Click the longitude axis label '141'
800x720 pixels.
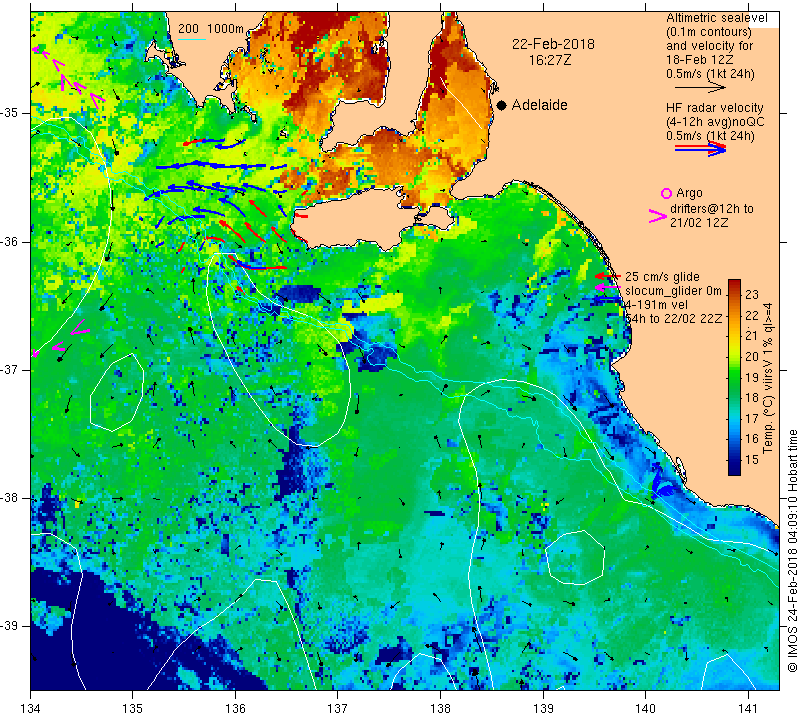748,709
